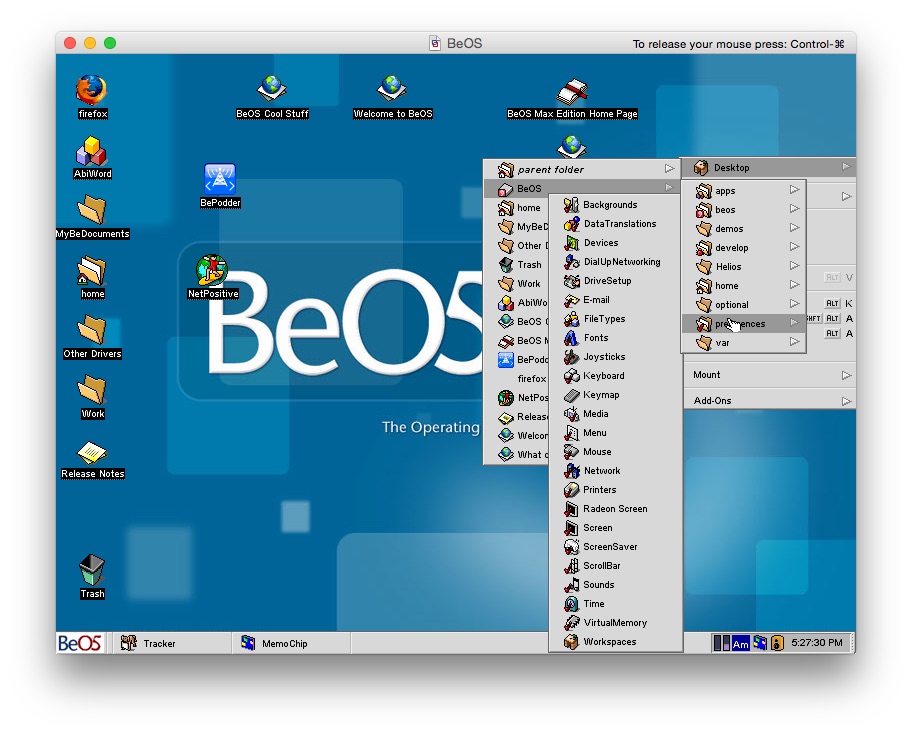Click the Mouse preference icon
The width and height of the screenshot is (912, 734).
(x=572, y=452)
